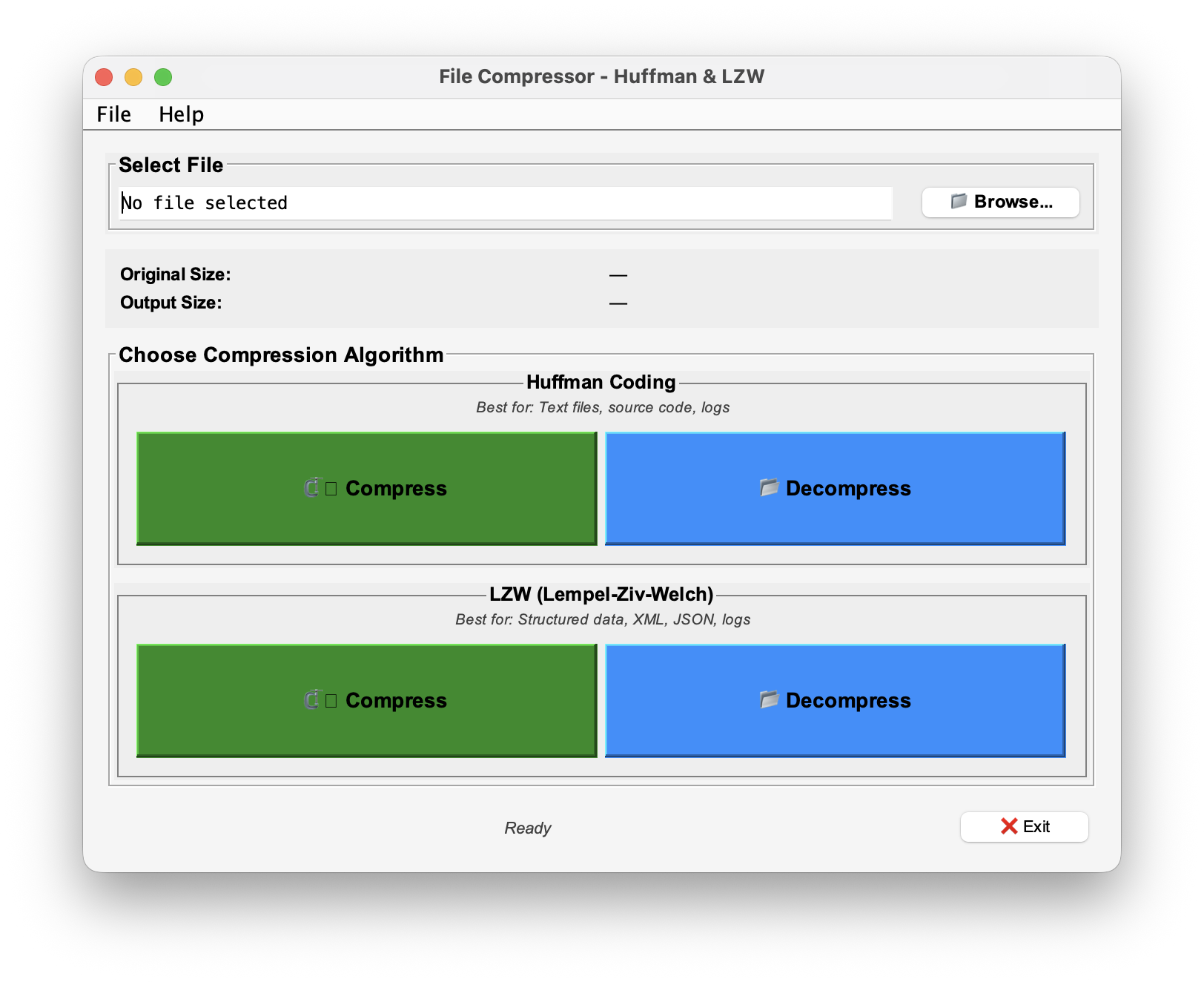Image resolution: width=1204 pixels, height=982 pixels.
Task: Click the red X icon on Exit
Action: [1009, 826]
